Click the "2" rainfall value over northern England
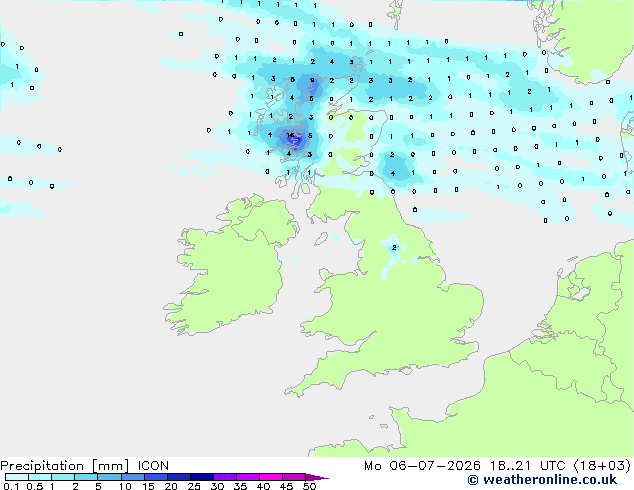 394,247
